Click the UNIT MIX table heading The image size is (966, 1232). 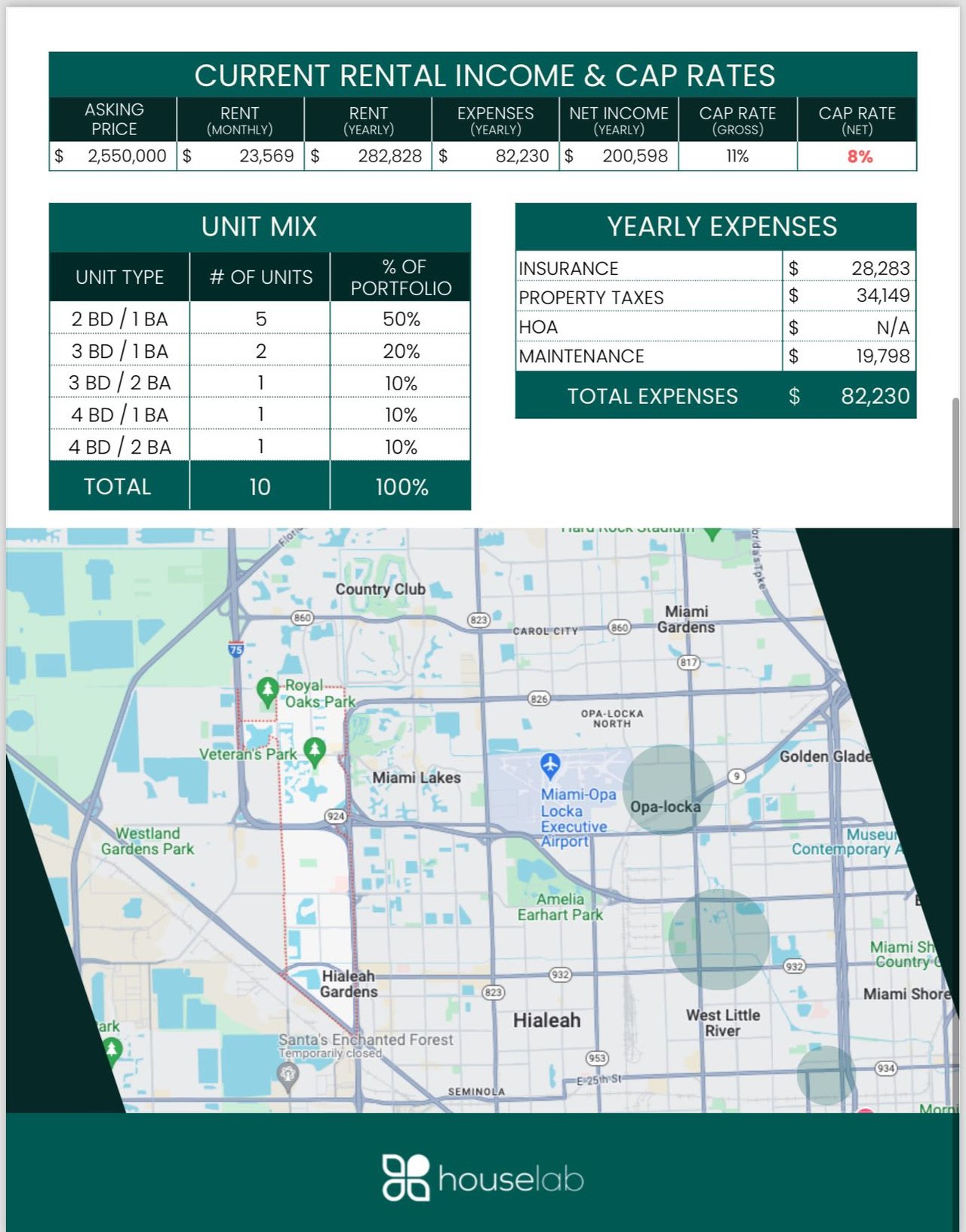[259, 226]
